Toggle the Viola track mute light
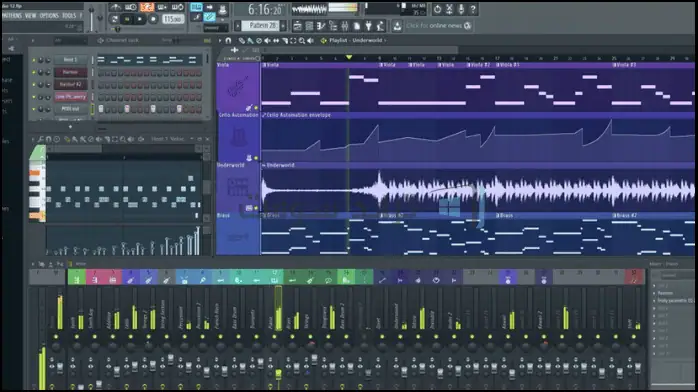The width and height of the screenshot is (698, 392). coord(256,108)
